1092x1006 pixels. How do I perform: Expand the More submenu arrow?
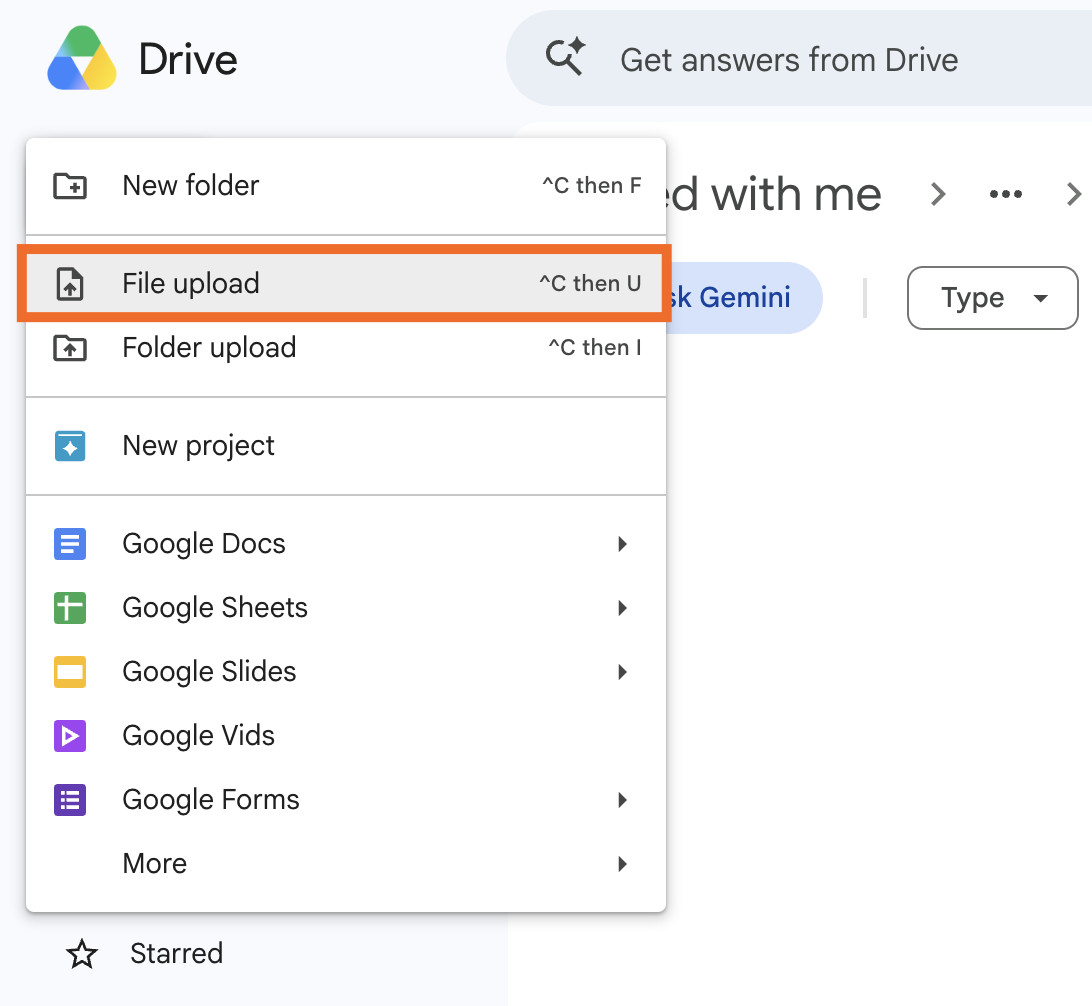623,864
